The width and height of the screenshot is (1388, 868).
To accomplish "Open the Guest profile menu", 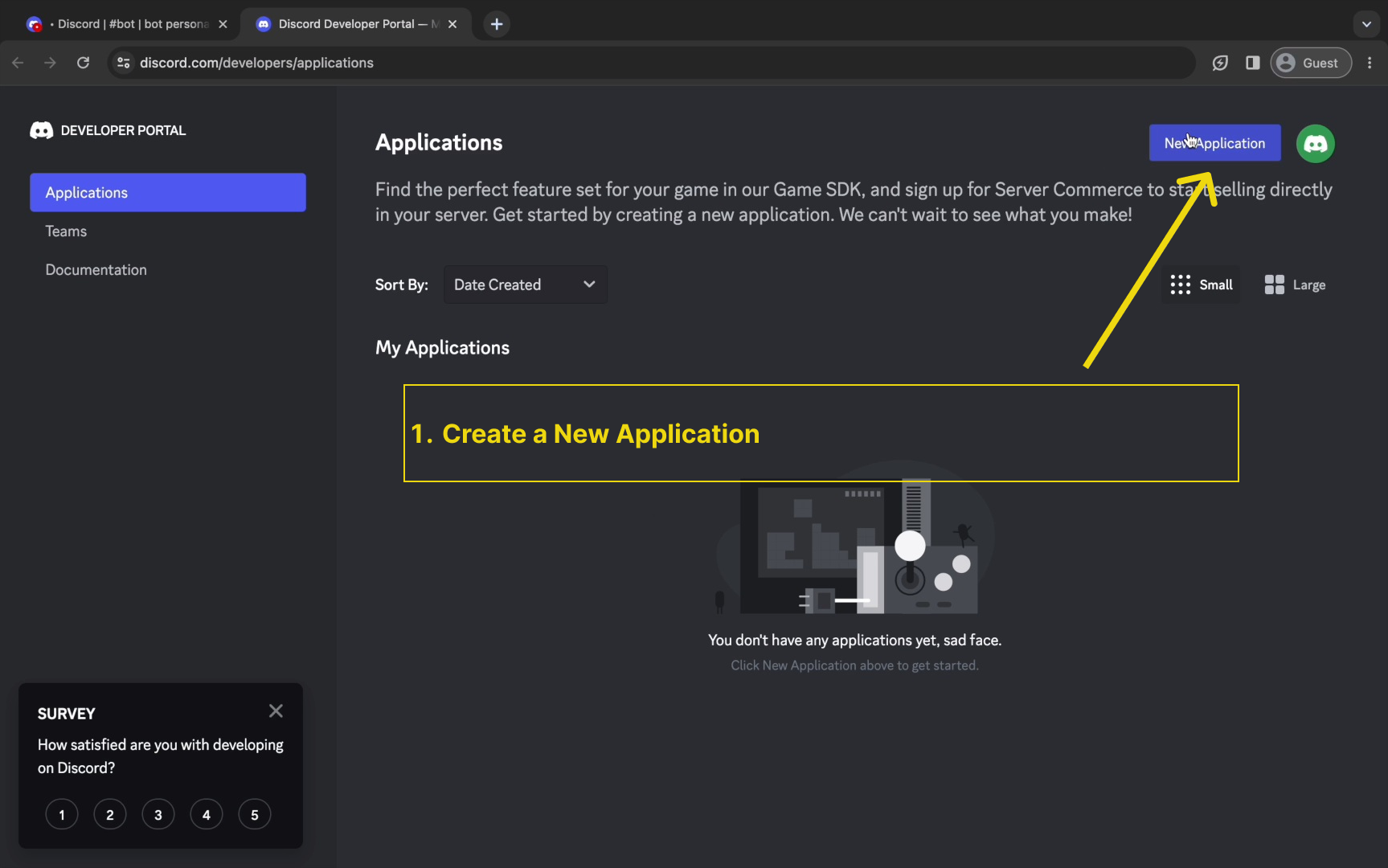I will (1310, 63).
